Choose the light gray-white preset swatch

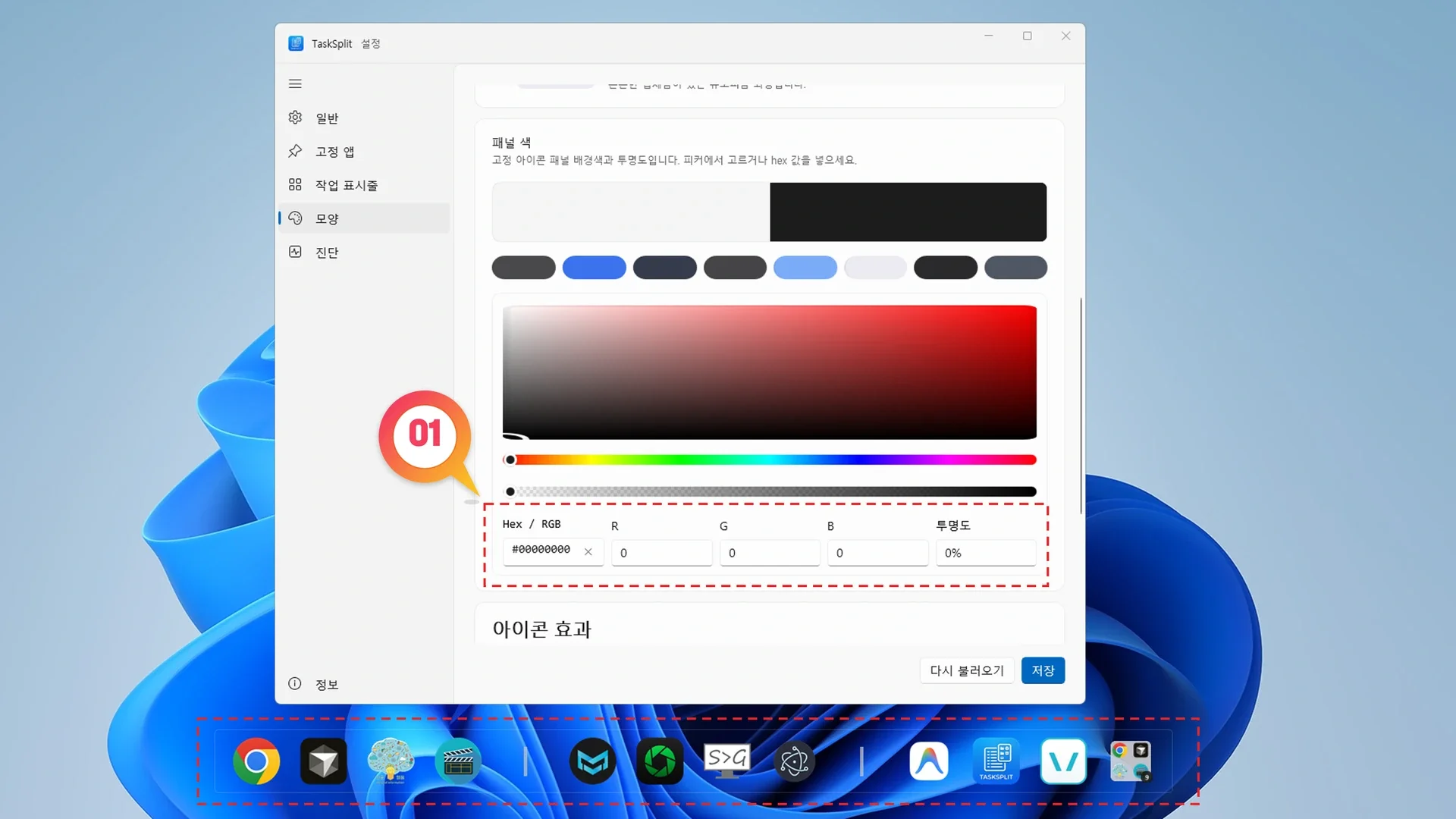click(875, 268)
